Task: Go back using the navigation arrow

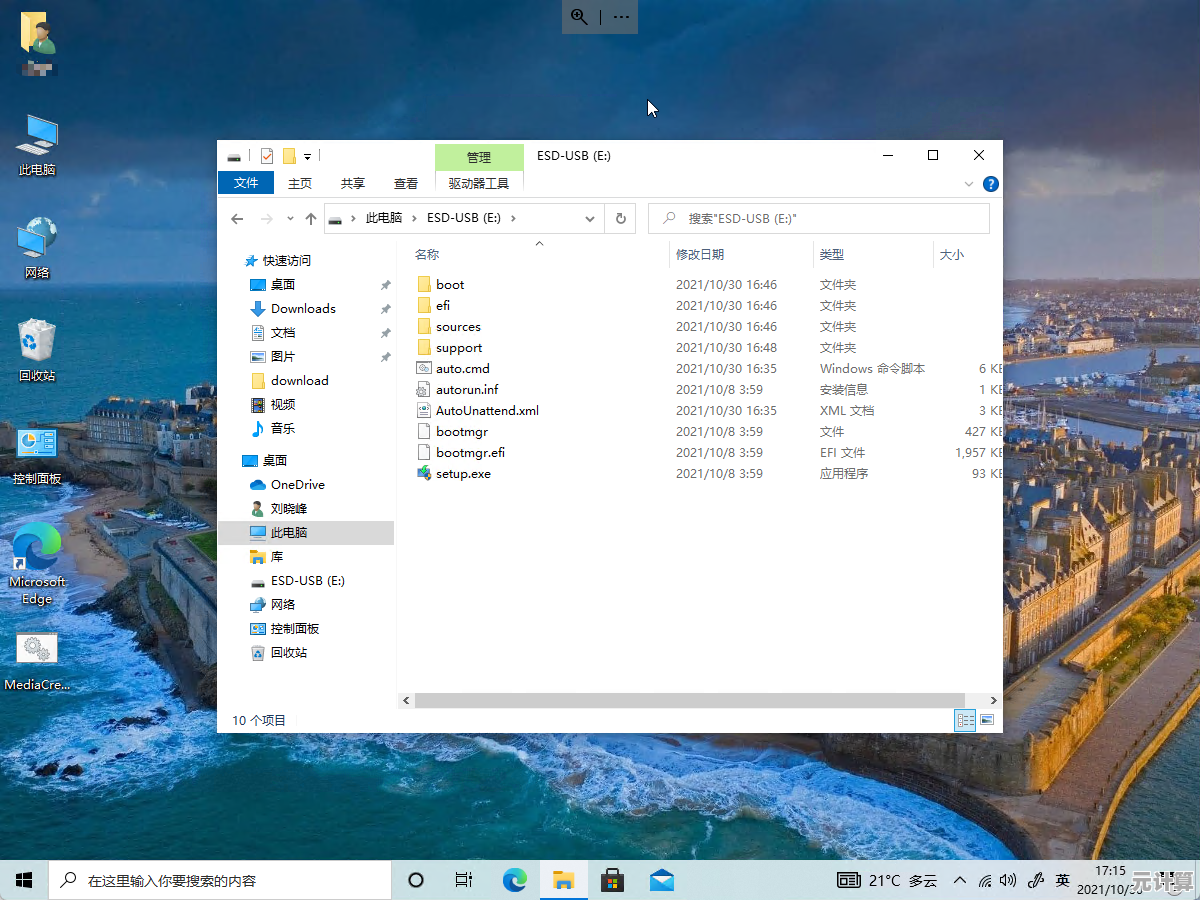Action: tap(237, 218)
